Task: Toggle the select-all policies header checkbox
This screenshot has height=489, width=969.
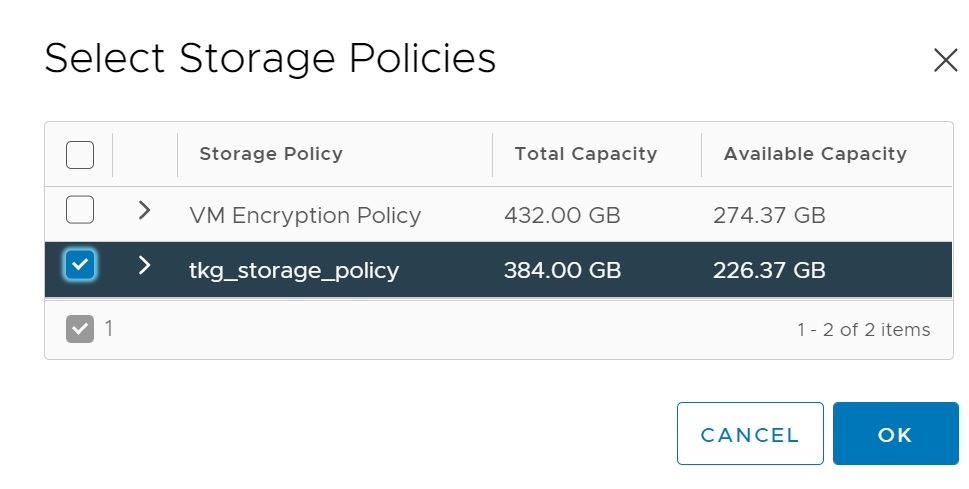Action: [x=80, y=155]
